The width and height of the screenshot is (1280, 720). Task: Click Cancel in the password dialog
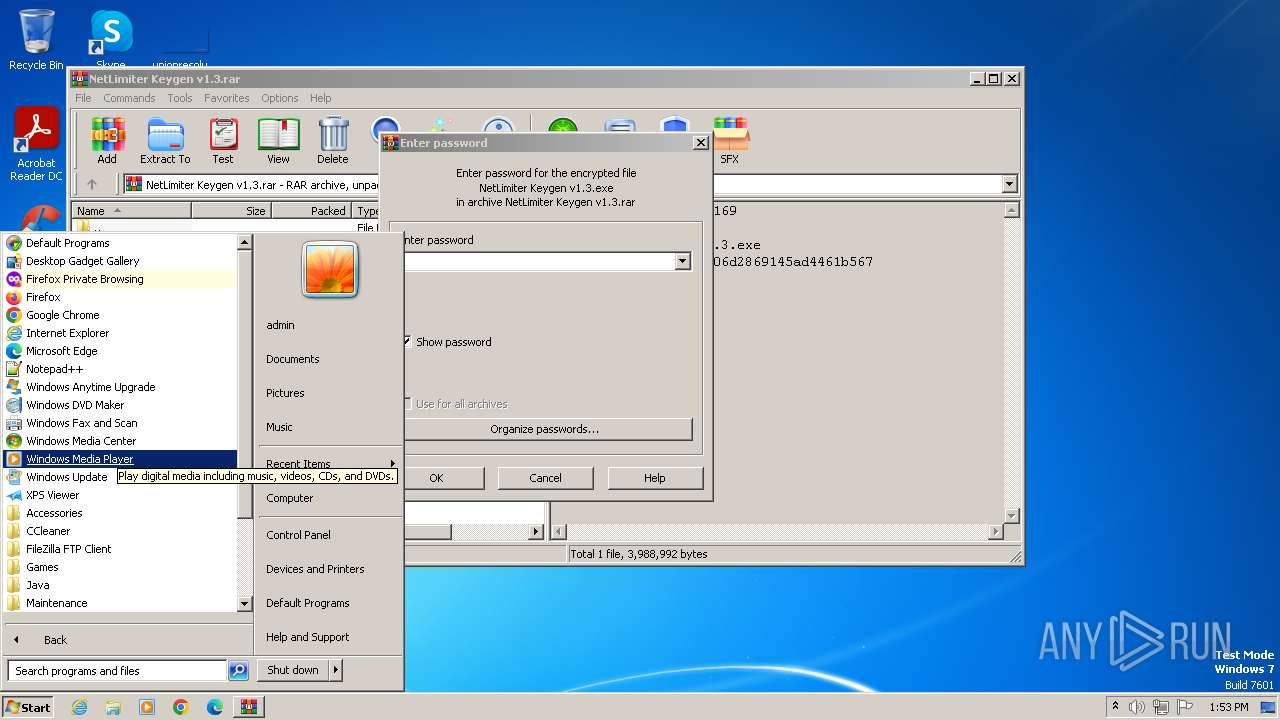pos(545,478)
